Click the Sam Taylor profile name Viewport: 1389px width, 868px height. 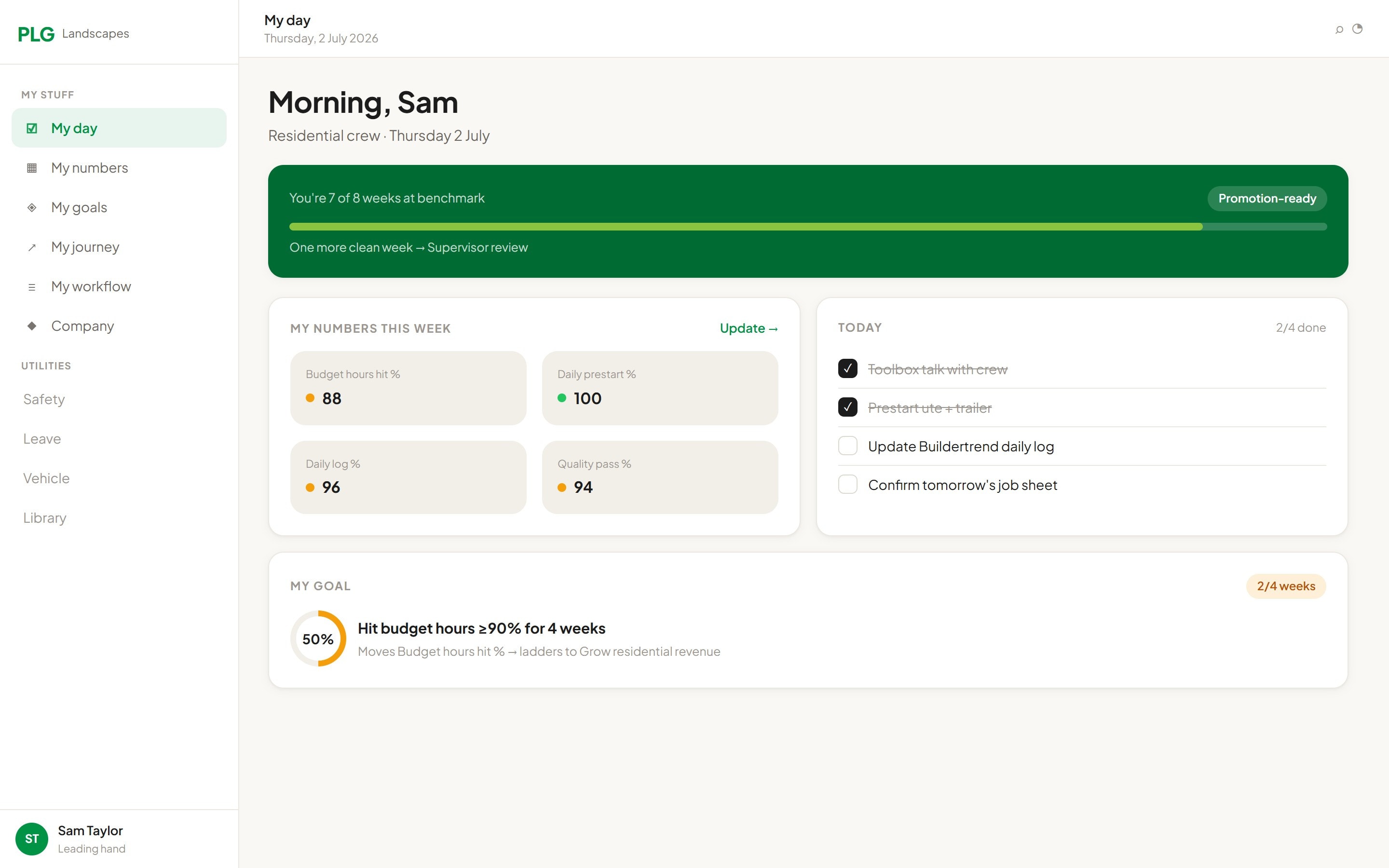(90, 831)
